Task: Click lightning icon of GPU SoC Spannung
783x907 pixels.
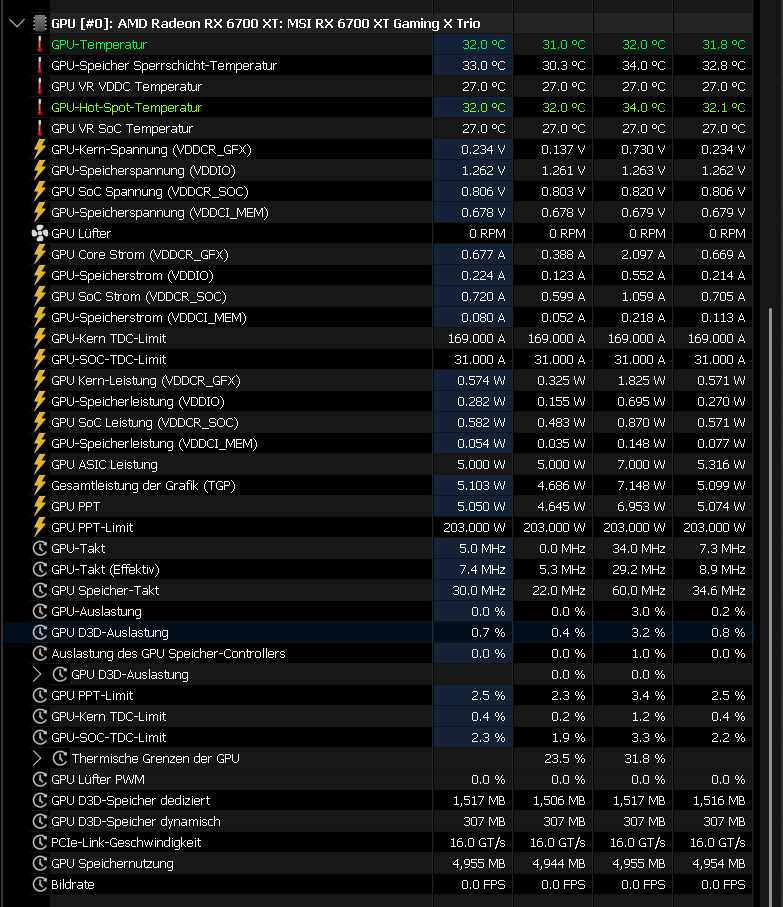Action: tap(39, 191)
